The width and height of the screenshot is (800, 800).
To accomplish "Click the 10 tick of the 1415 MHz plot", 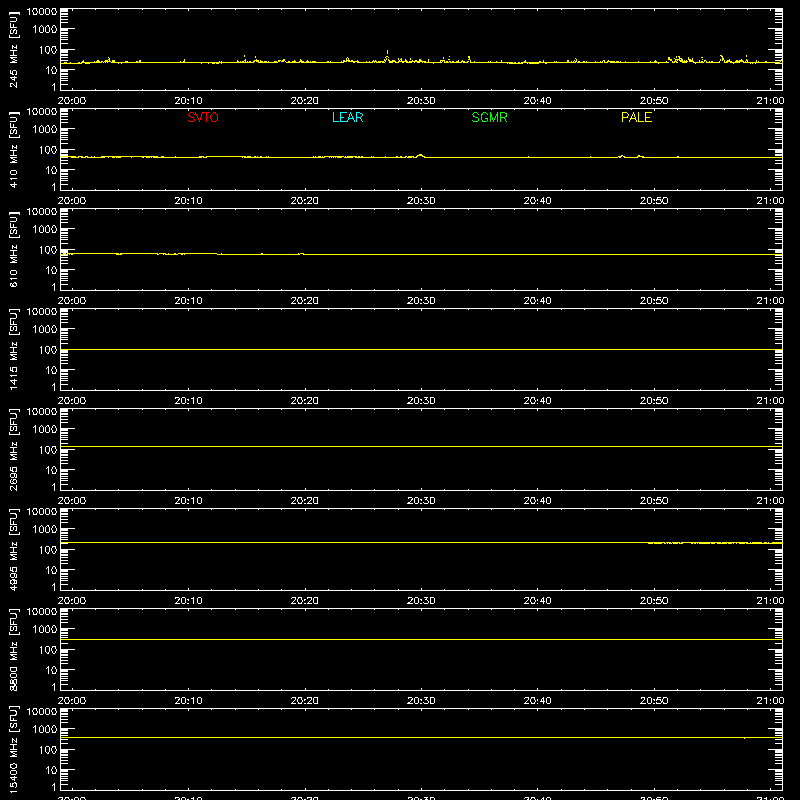I will coord(51,370).
